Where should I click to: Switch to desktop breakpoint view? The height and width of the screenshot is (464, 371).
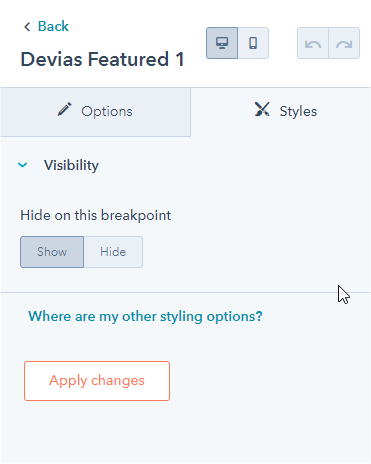(222, 43)
